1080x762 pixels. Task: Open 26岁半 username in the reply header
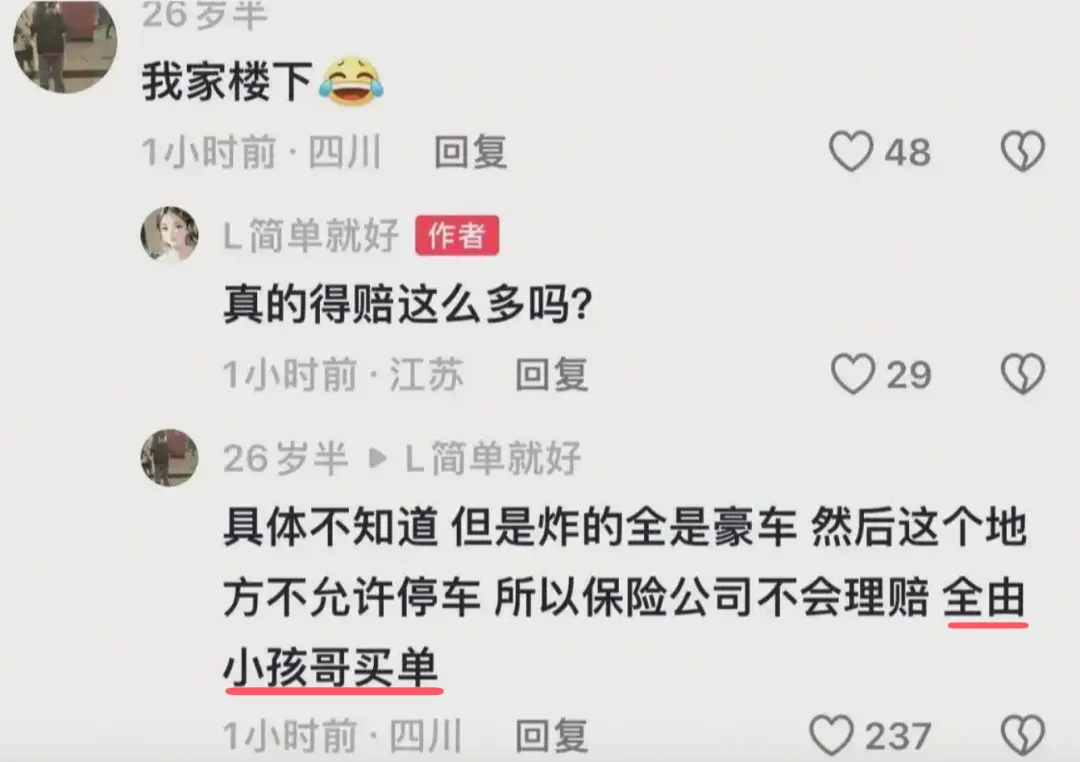coord(285,459)
